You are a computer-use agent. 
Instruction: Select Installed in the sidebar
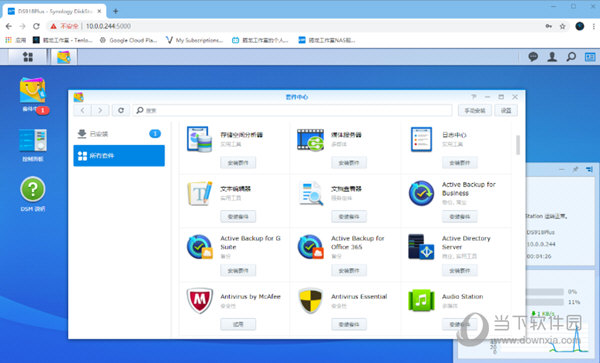(119, 134)
